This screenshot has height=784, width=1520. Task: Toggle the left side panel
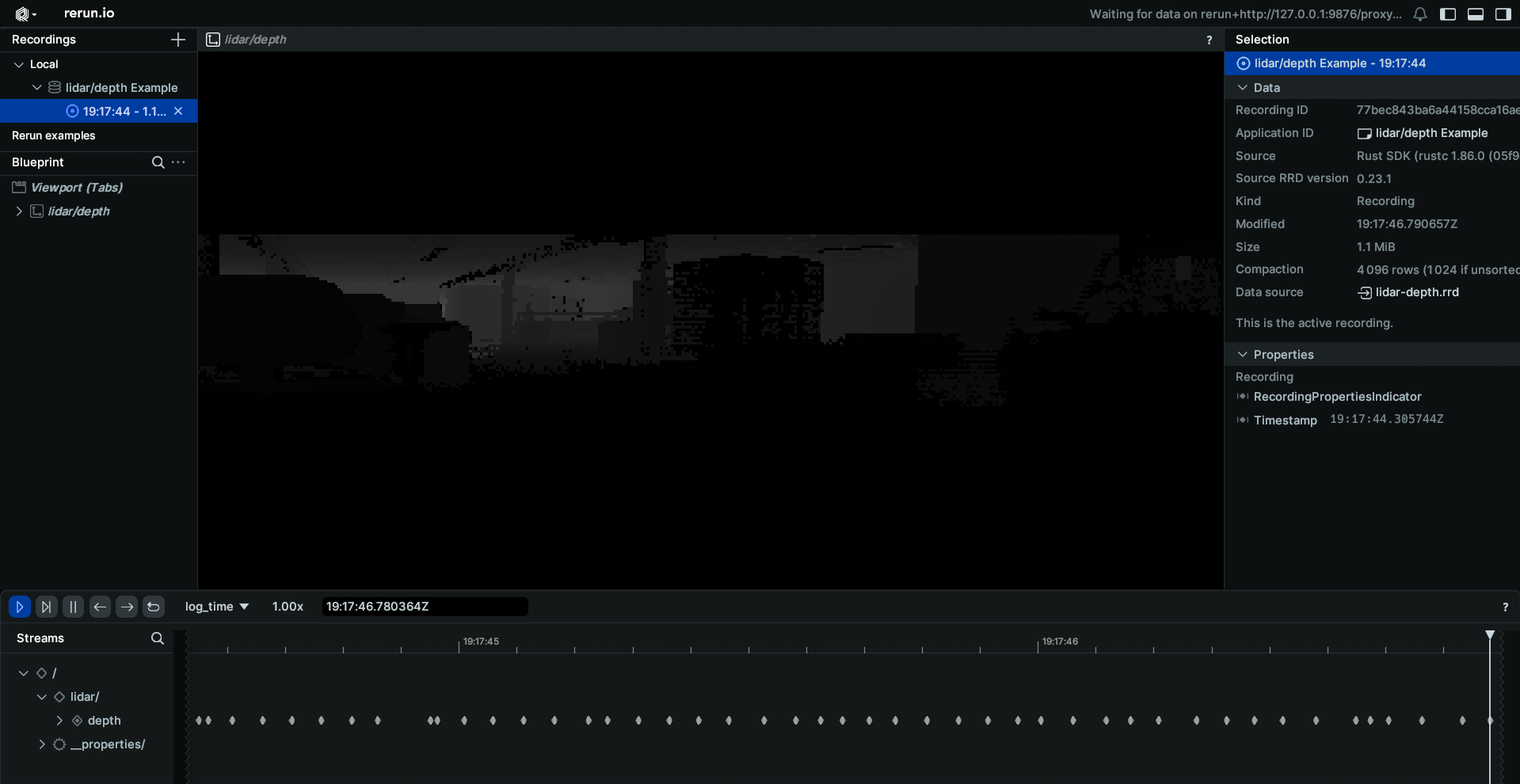click(1448, 14)
